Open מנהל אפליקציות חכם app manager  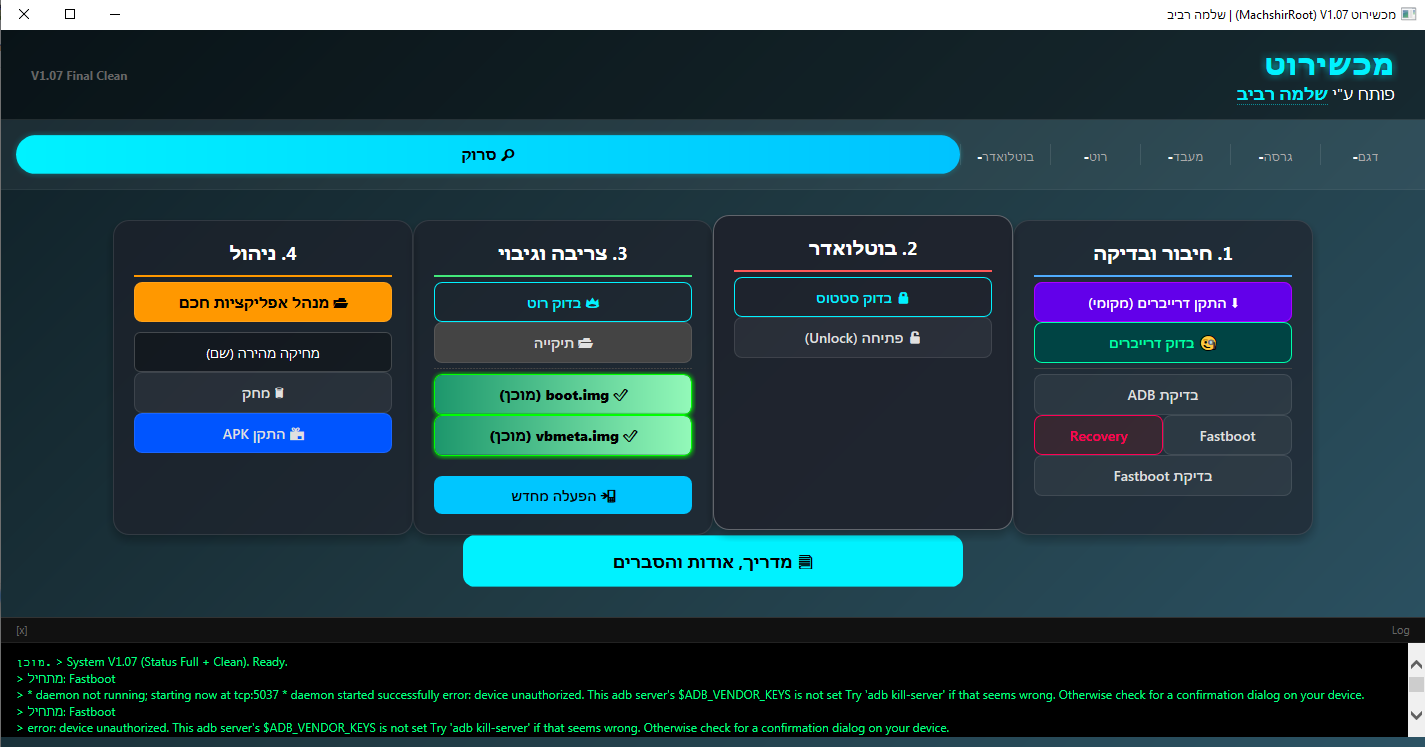262,302
